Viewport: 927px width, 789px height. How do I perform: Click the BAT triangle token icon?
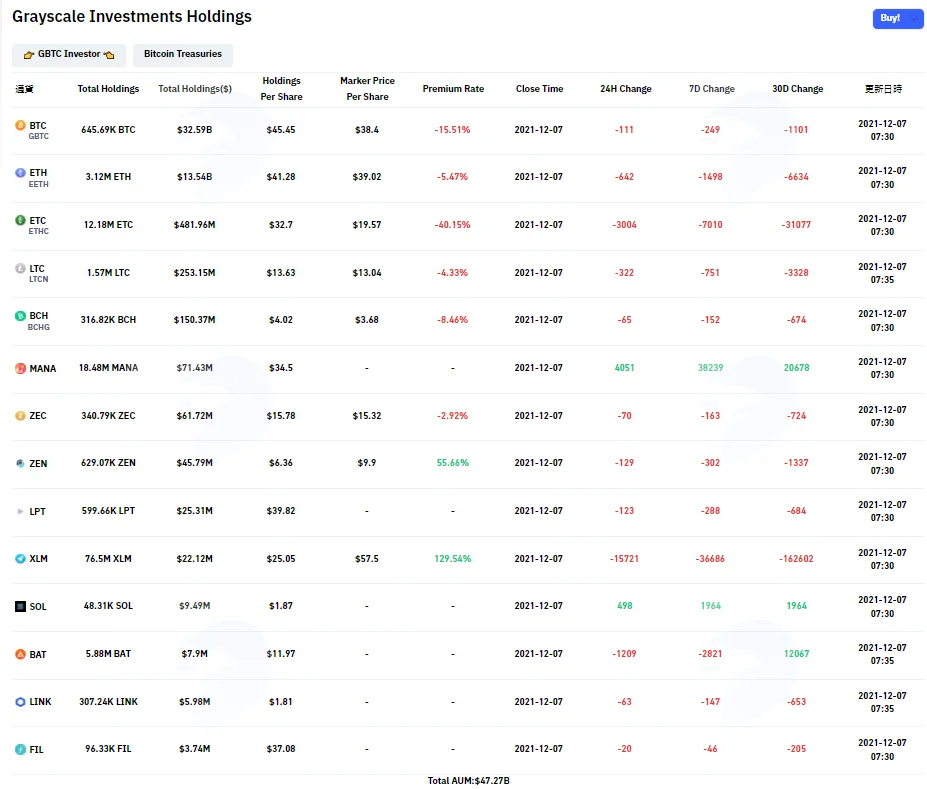pos(20,654)
